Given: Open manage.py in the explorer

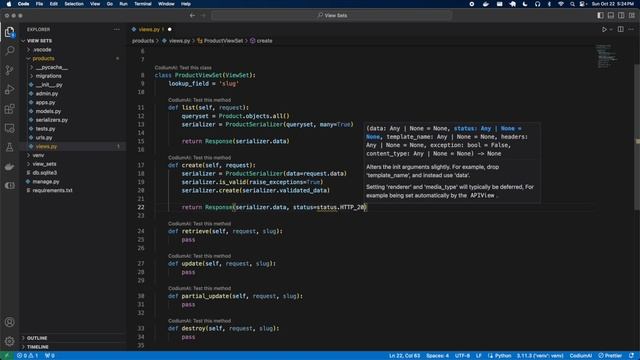Looking at the screenshot, I should pos(73,182).
